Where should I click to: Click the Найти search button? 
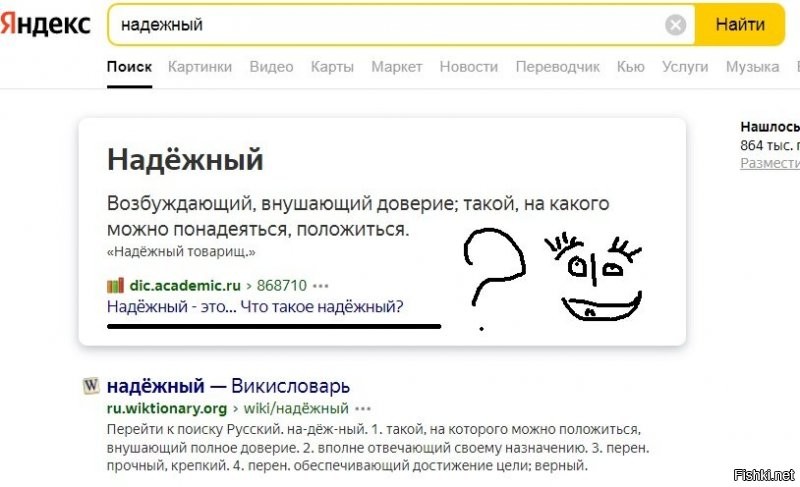point(740,24)
